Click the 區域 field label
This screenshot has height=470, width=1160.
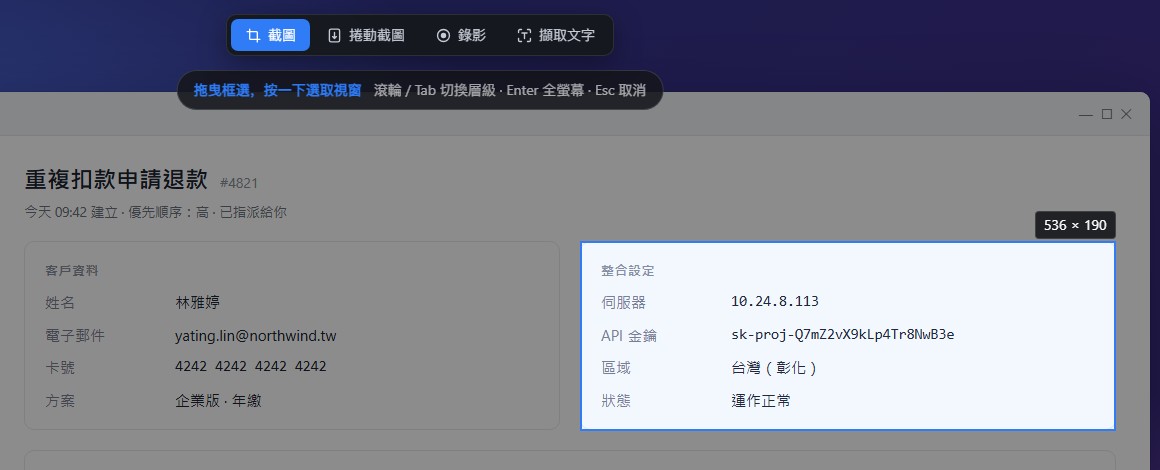click(616, 368)
